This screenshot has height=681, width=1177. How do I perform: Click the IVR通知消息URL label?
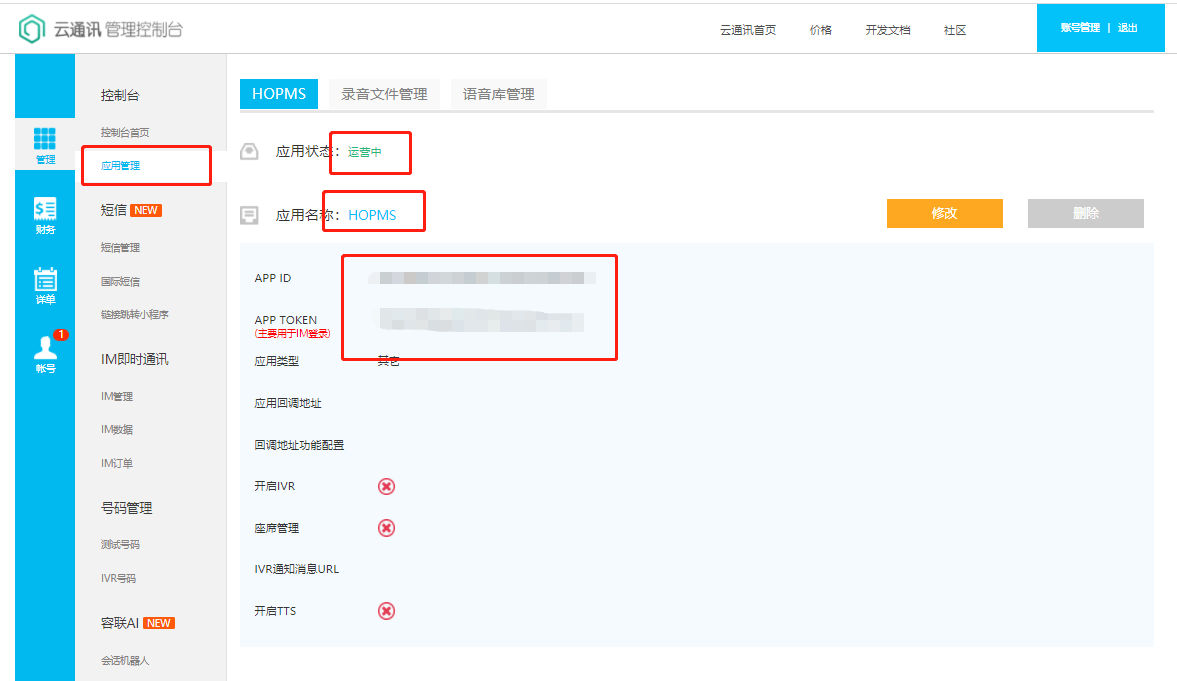tap(297, 569)
